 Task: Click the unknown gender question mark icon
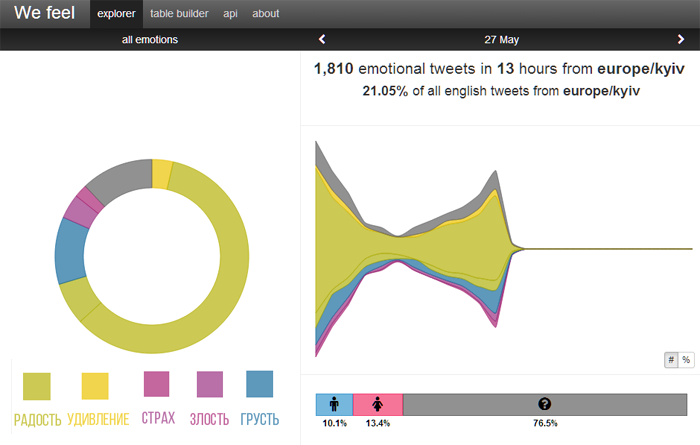click(544, 404)
